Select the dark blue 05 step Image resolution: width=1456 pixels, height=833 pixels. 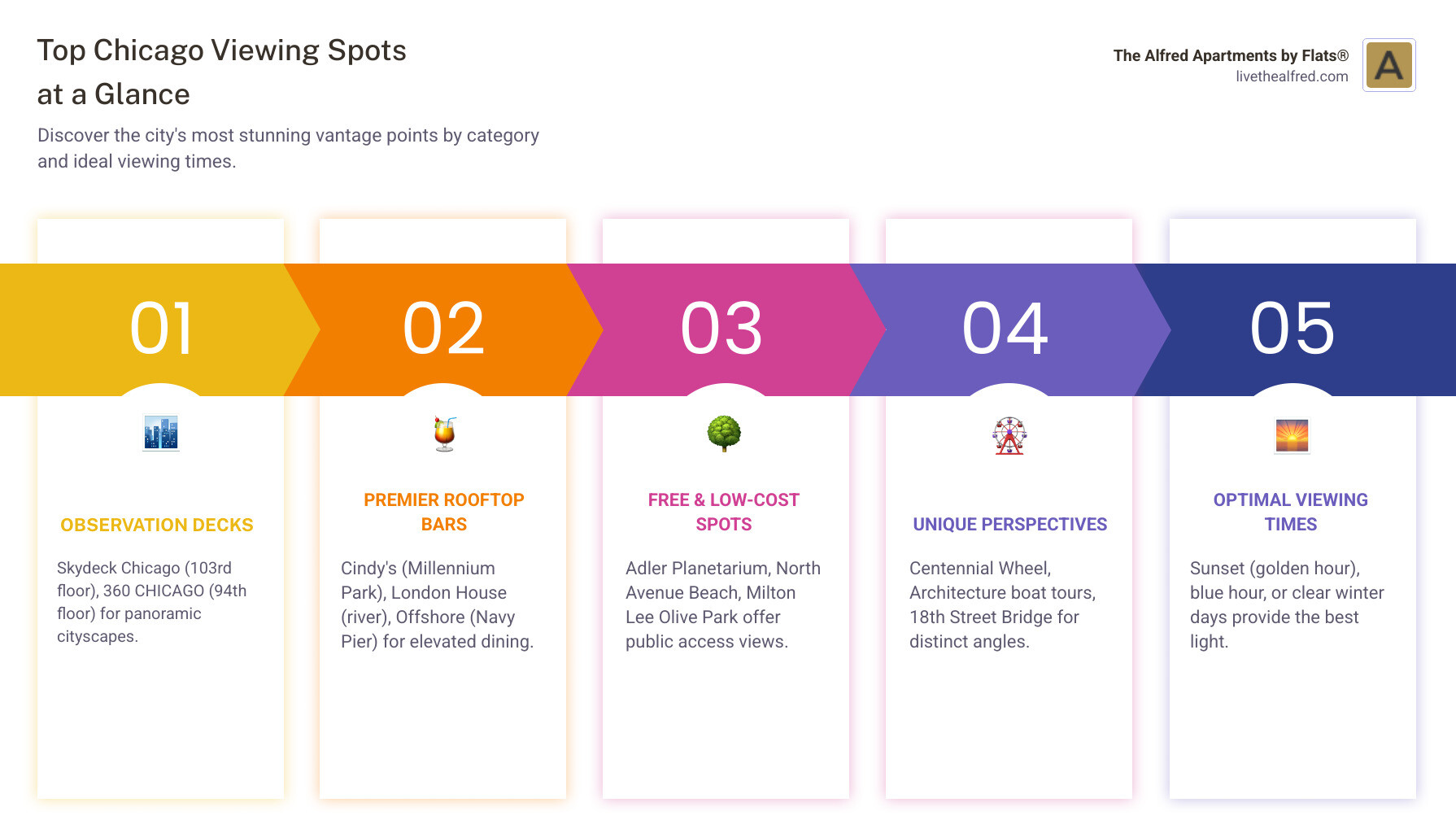1292,329
